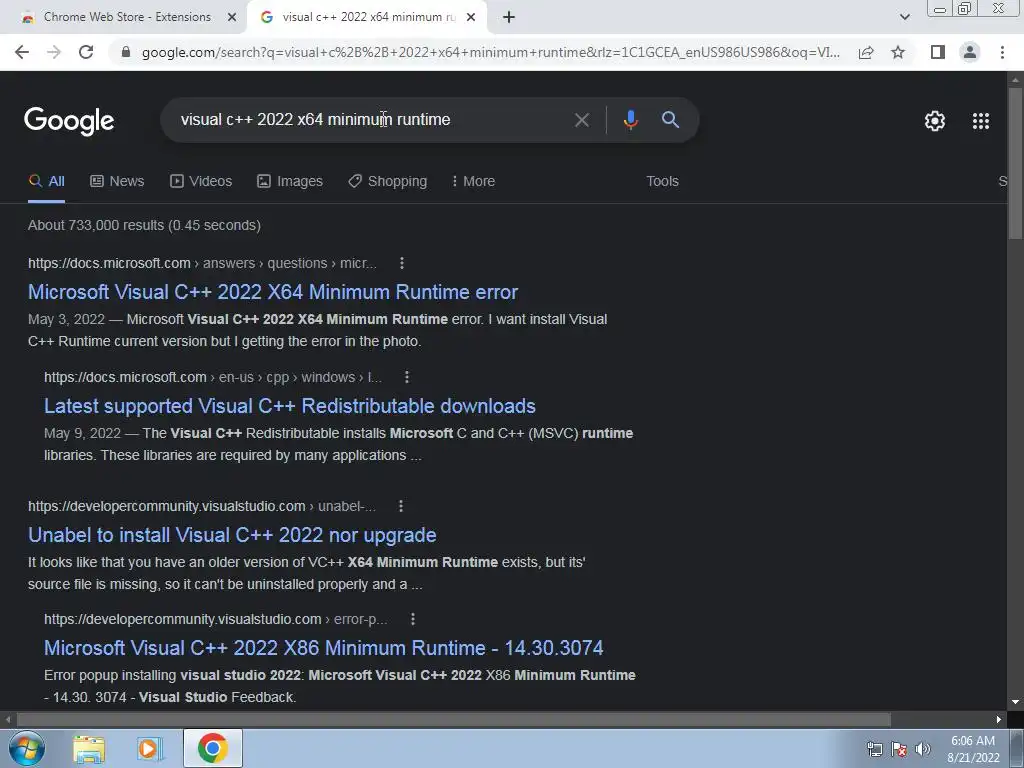Go back to previous page

(22, 52)
